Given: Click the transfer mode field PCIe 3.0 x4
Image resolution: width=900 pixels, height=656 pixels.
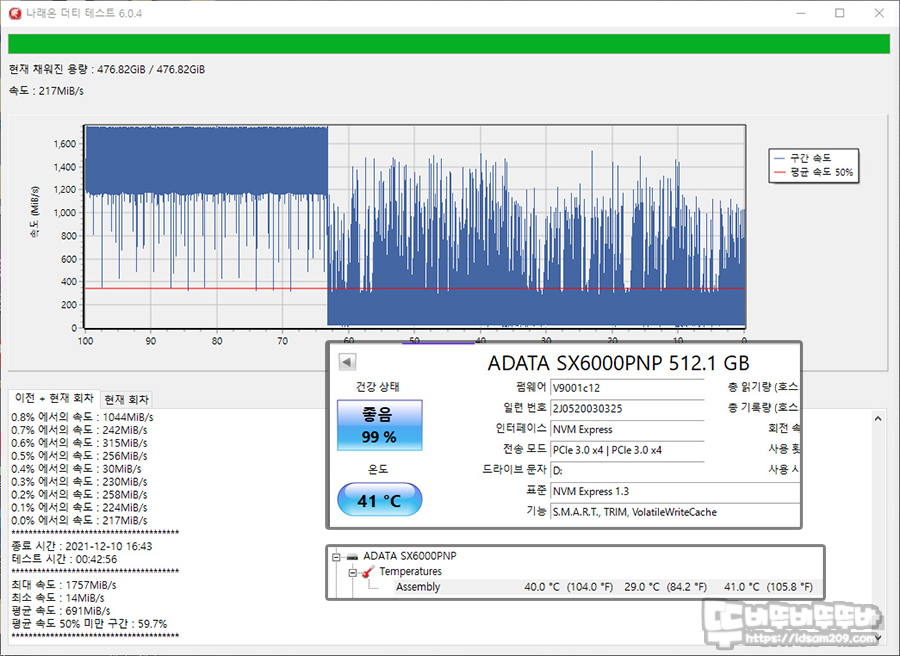Looking at the screenshot, I should point(627,450).
